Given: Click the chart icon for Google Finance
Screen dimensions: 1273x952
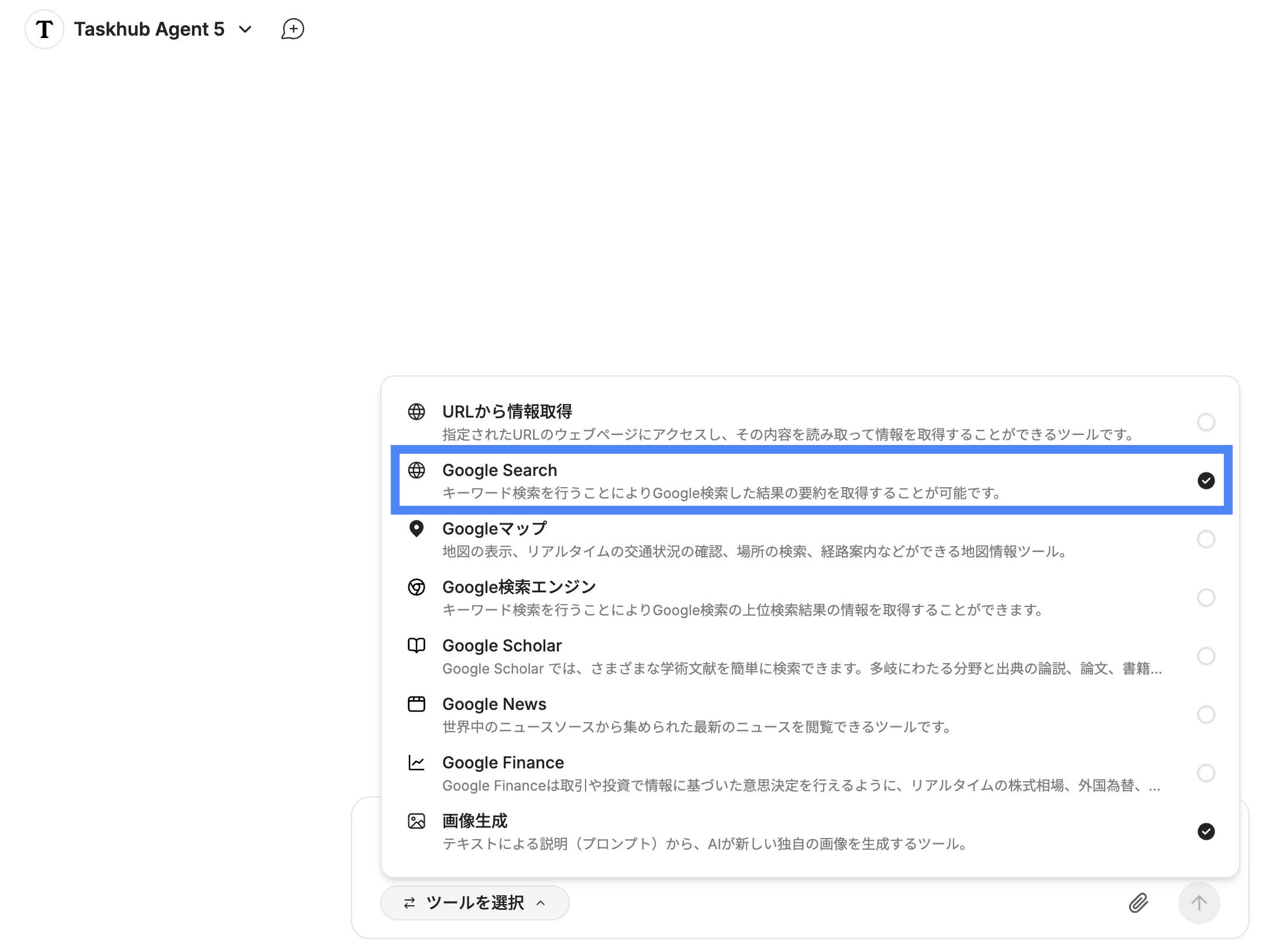Looking at the screenshot, I should coord(416,763).
